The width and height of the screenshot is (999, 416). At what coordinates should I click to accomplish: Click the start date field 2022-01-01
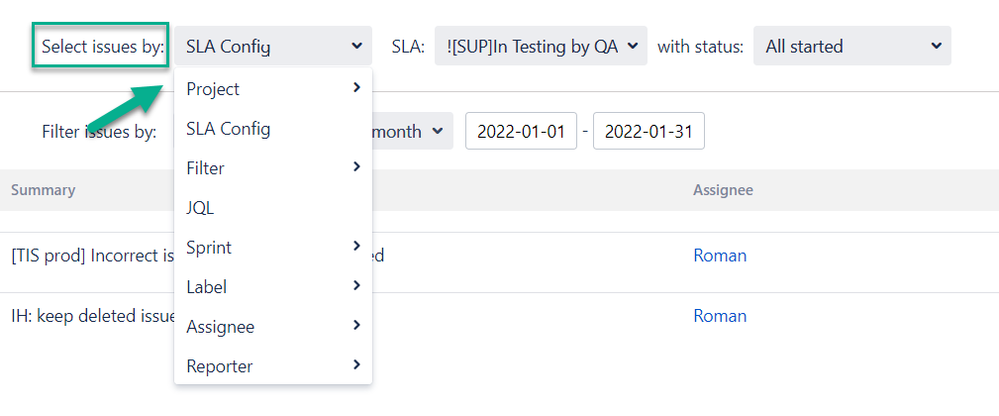[x=521, y=131]
